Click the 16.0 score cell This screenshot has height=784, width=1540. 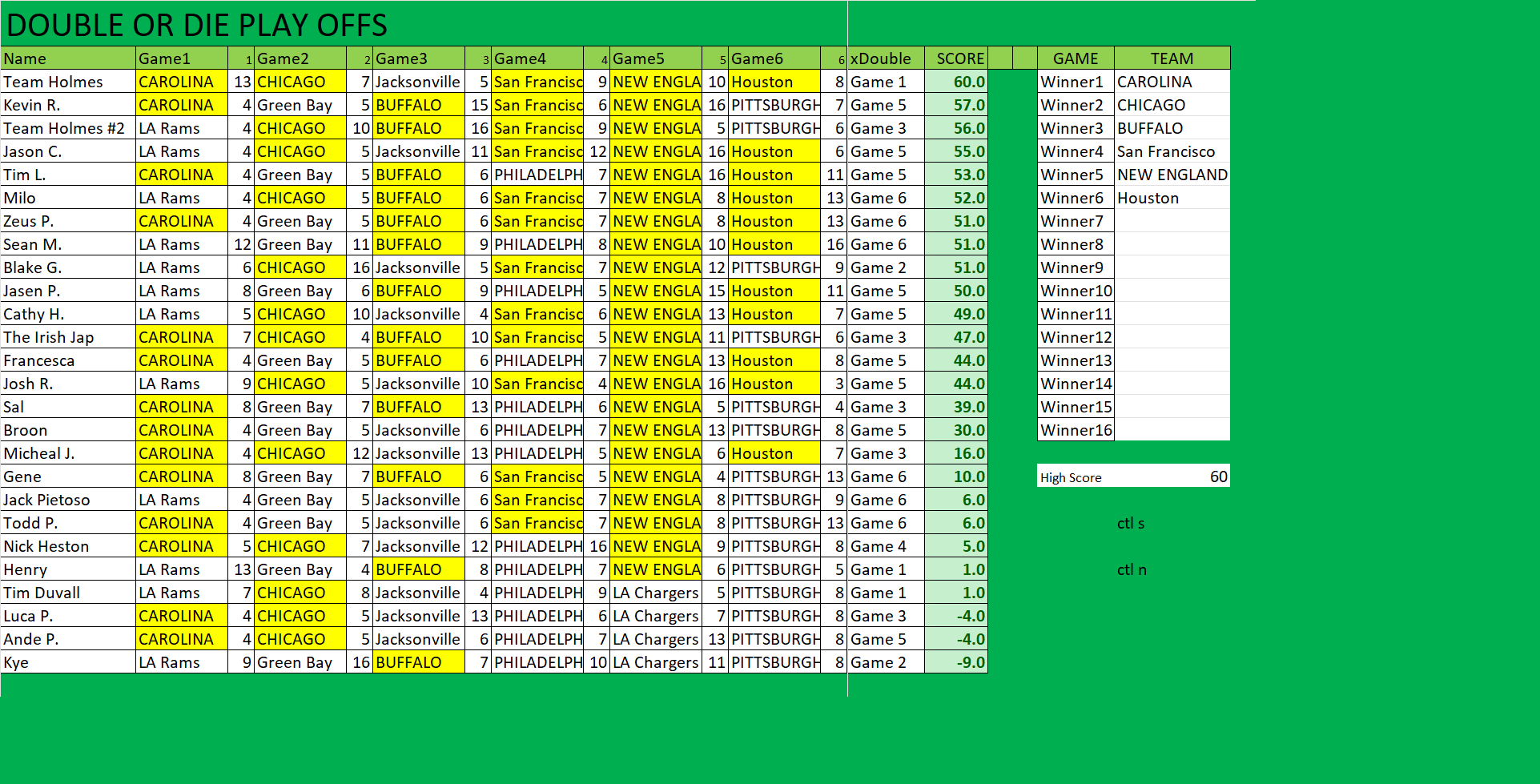tap(956, 453)
